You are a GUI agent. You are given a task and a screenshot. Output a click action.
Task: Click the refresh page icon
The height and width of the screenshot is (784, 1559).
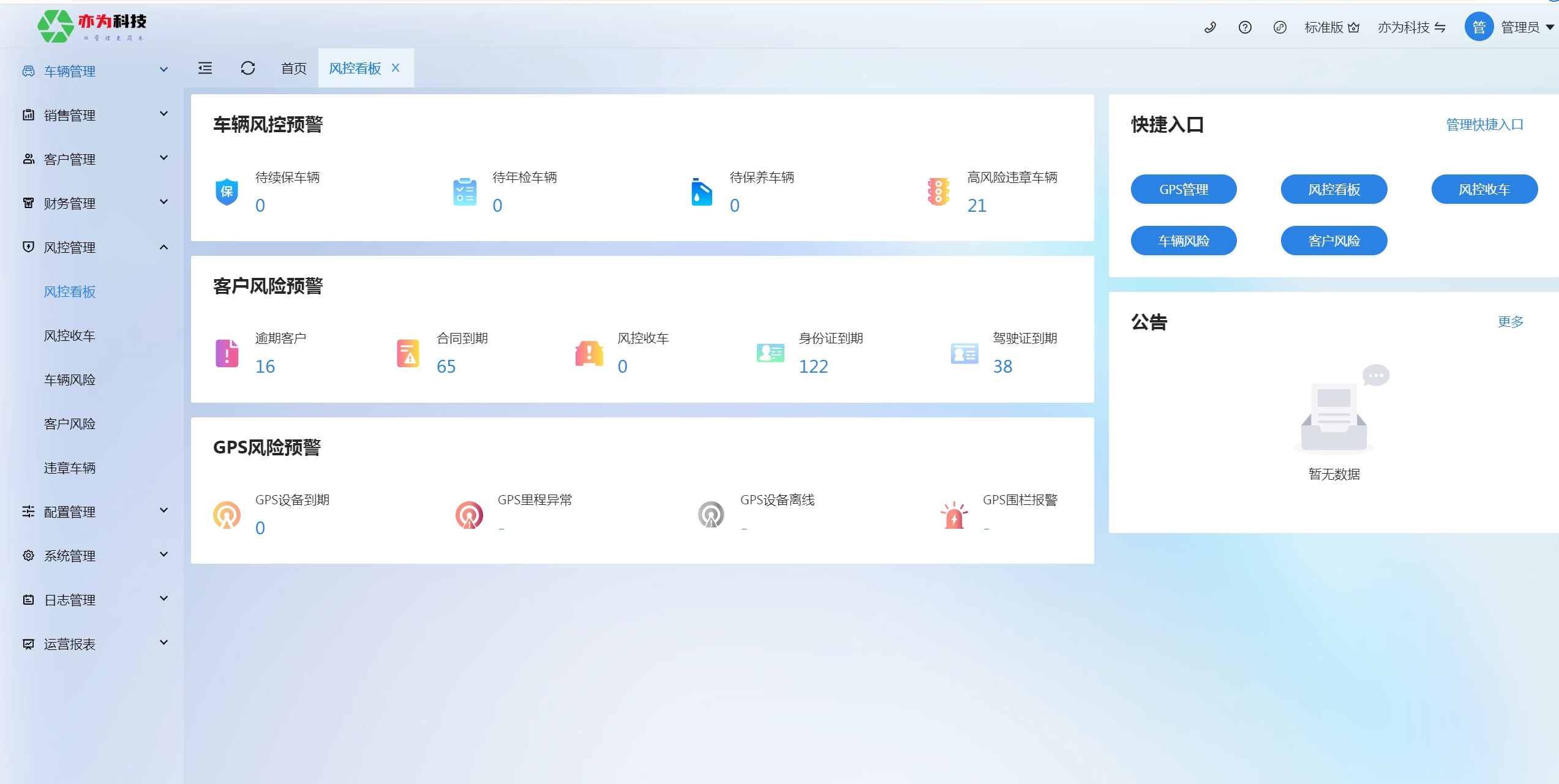(248, 68)
